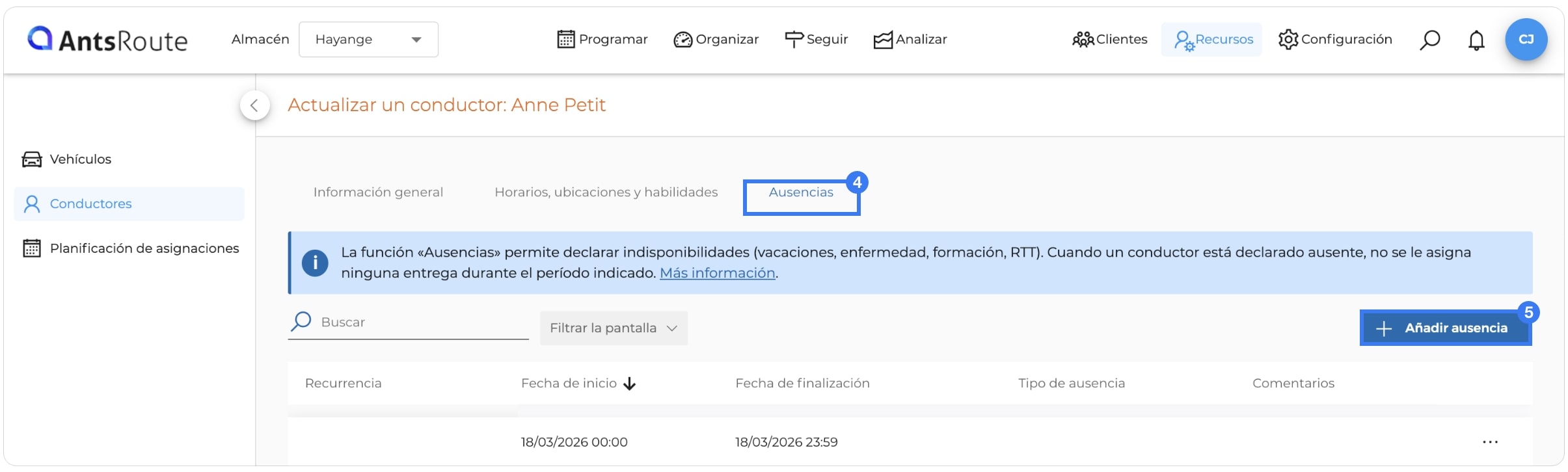This screenshot has height=472, width=1568.
Task: Click the Organizar gauge icon
Action: 683,40
